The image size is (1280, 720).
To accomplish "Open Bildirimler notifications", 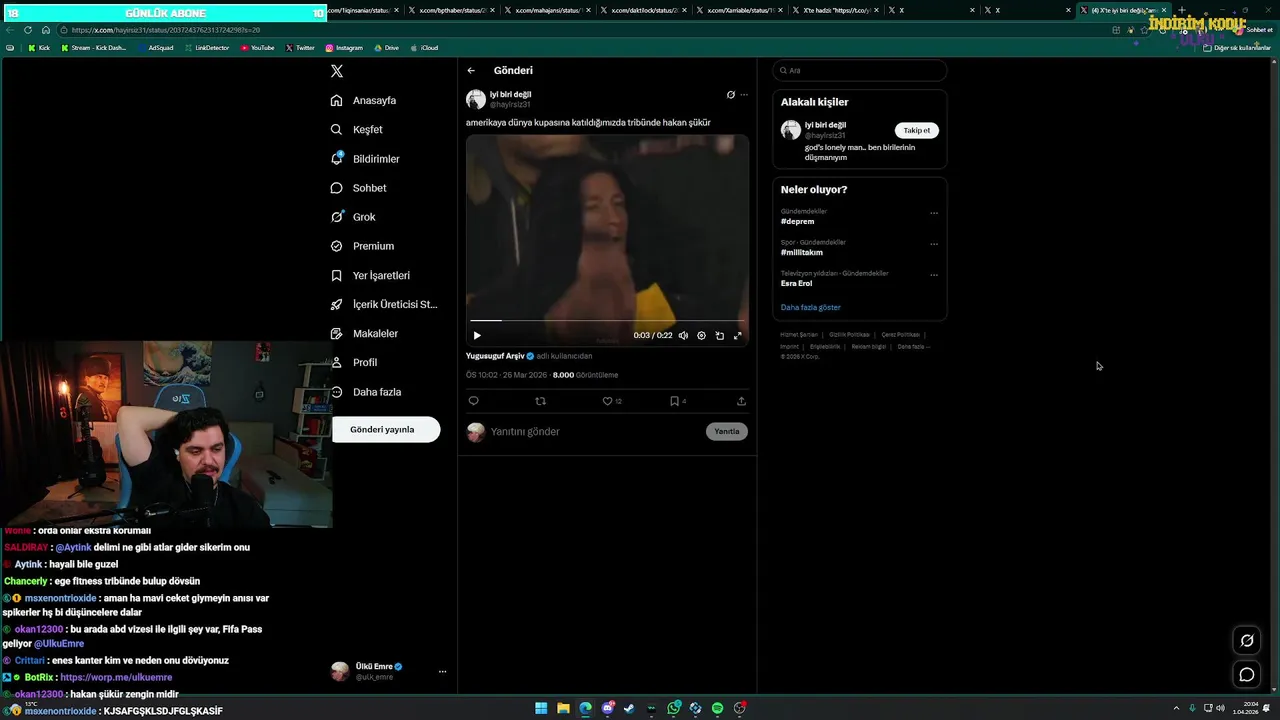I will [365, 159].
